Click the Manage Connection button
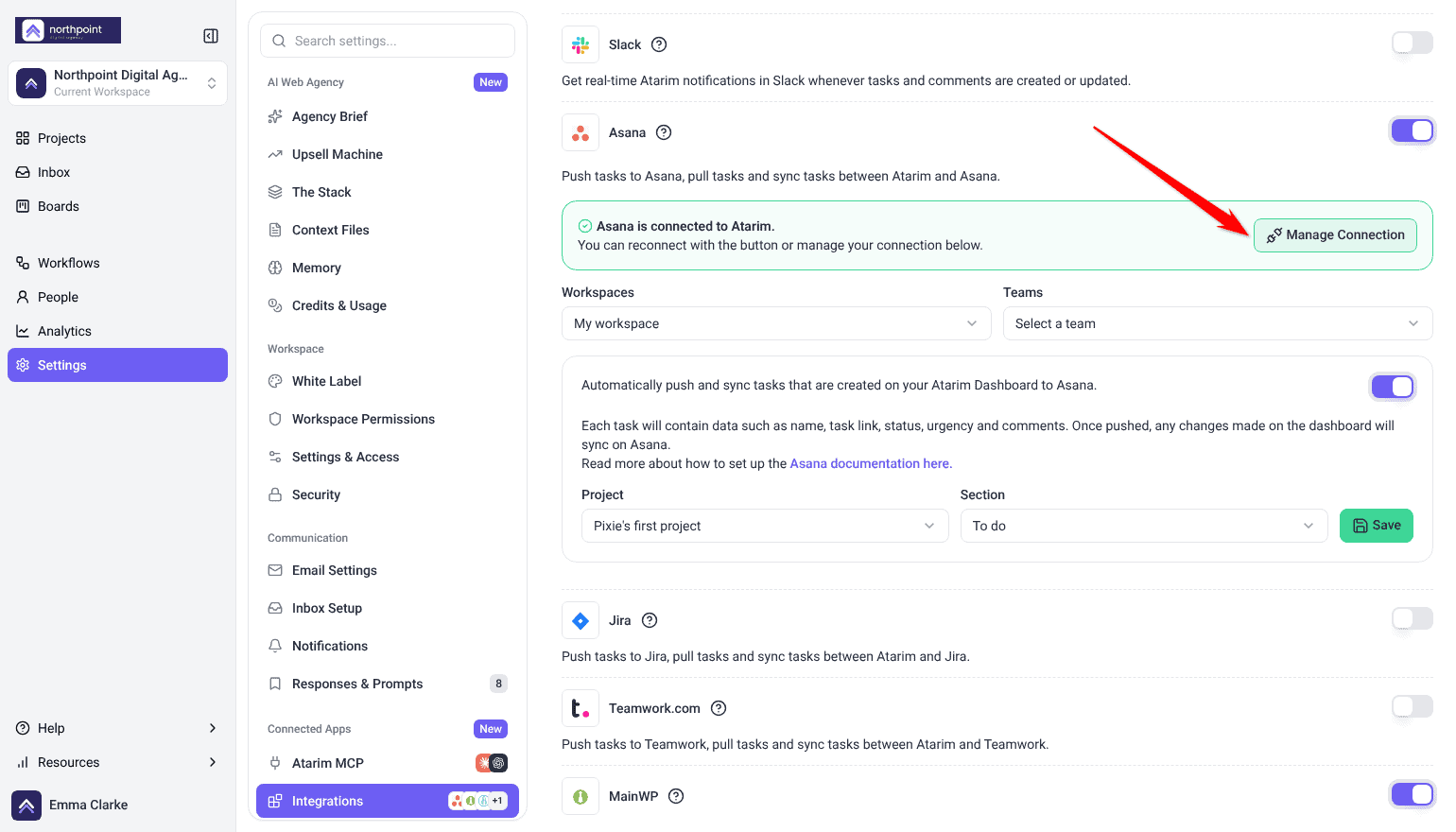This screenshot has height=832, width=1456. pos(1335,235)
